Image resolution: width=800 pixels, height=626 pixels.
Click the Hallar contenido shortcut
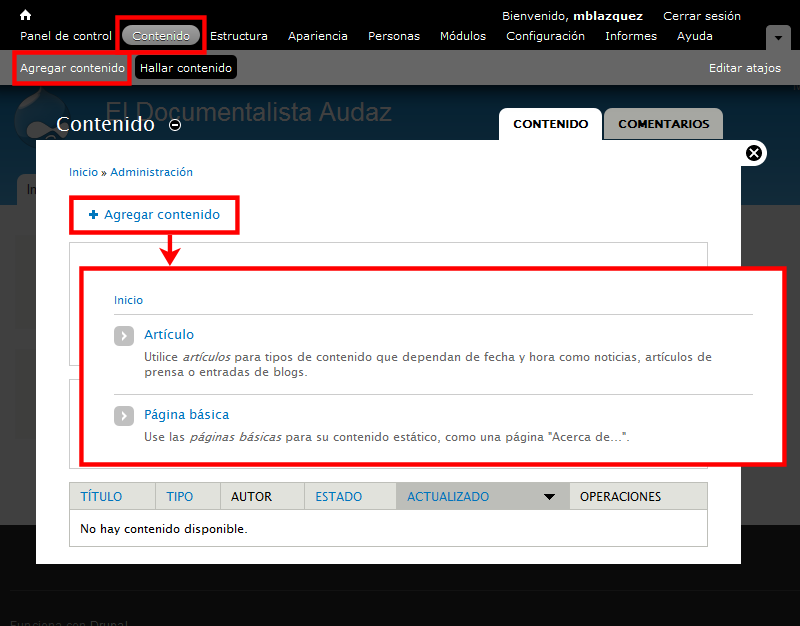[x=186, y=68]
